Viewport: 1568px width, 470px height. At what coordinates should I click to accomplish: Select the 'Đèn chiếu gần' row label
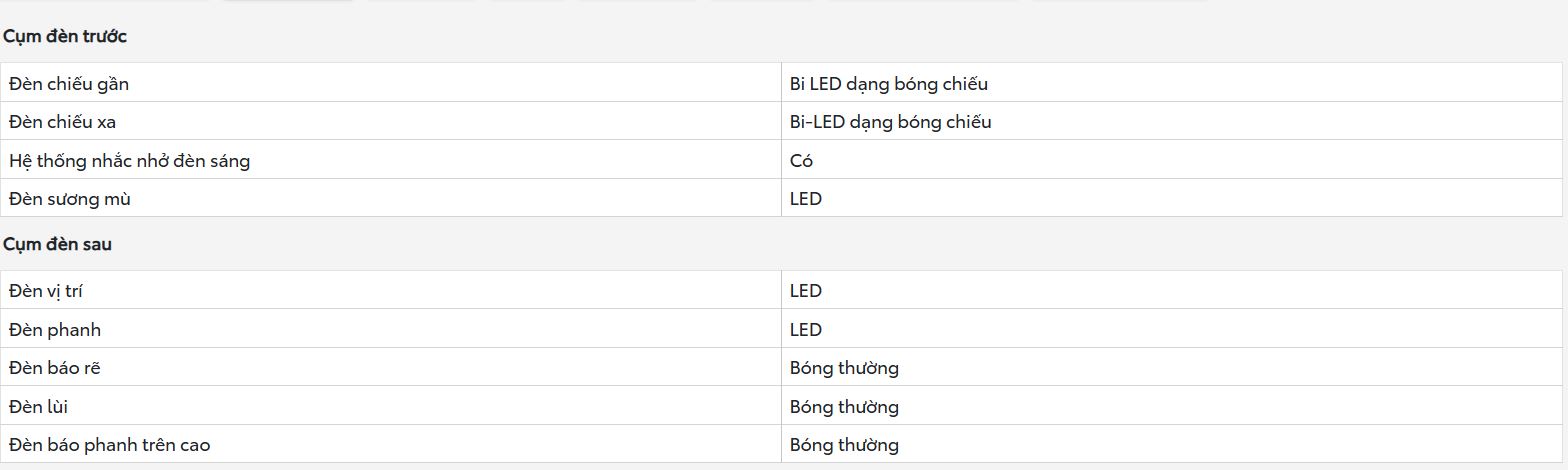pyautogui.click(x=69, y=84)
